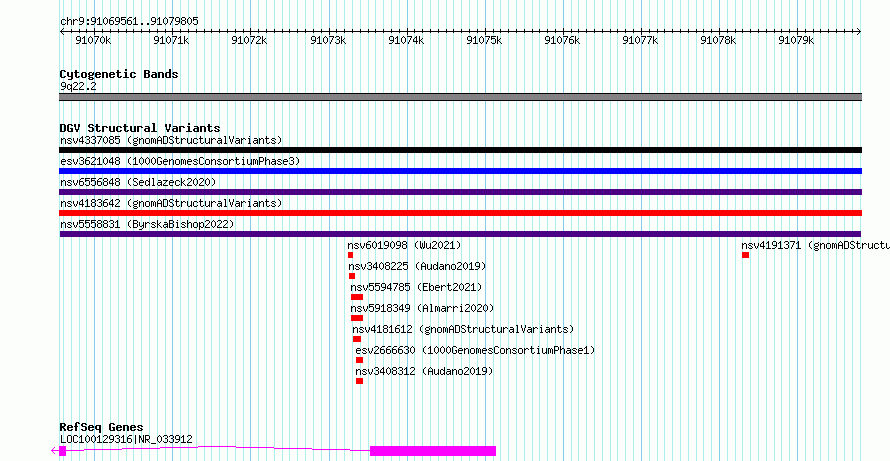The image size is (890, 461).
Task: Select the red esv2666630 variant marker
Action: pos(359,360)
